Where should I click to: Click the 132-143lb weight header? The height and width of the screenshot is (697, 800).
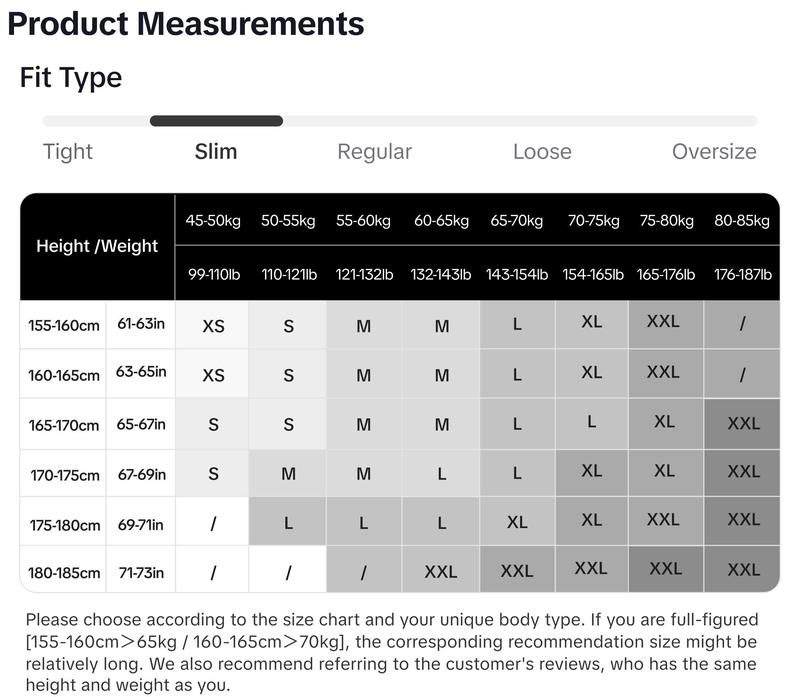tap(441, 275)
